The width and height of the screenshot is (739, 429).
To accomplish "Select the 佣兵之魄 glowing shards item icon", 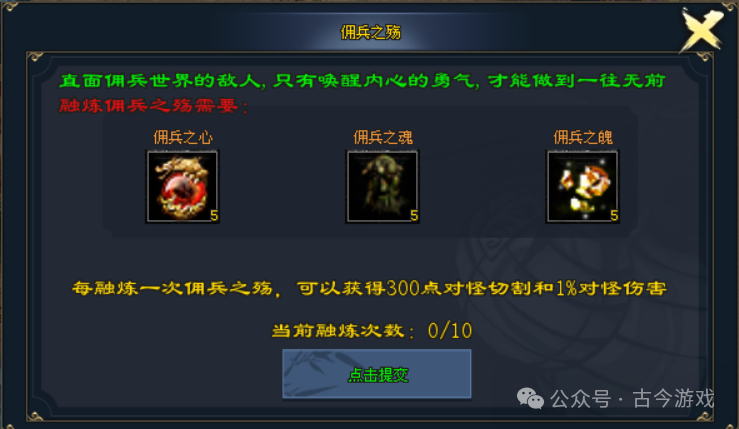I will pos(582,187).
